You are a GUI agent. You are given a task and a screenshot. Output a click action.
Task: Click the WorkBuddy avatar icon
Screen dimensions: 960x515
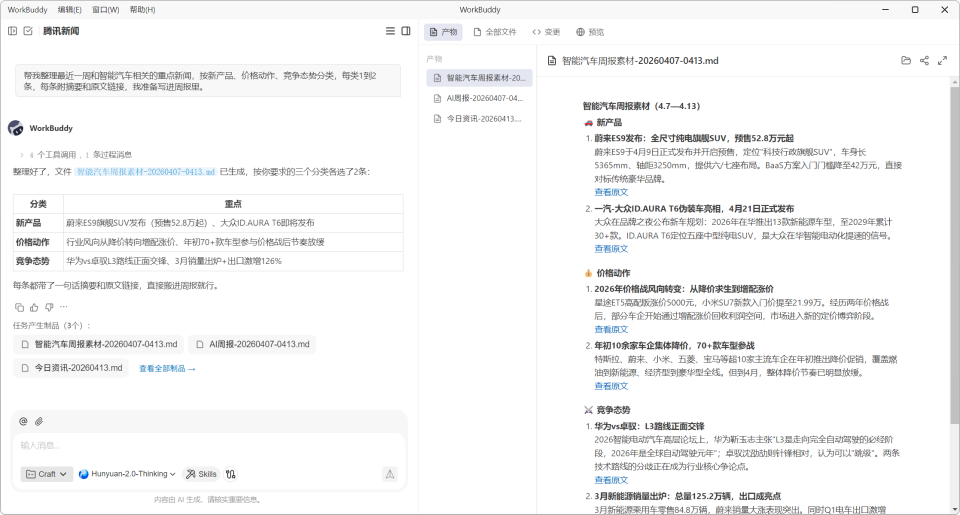click(16, 128)
